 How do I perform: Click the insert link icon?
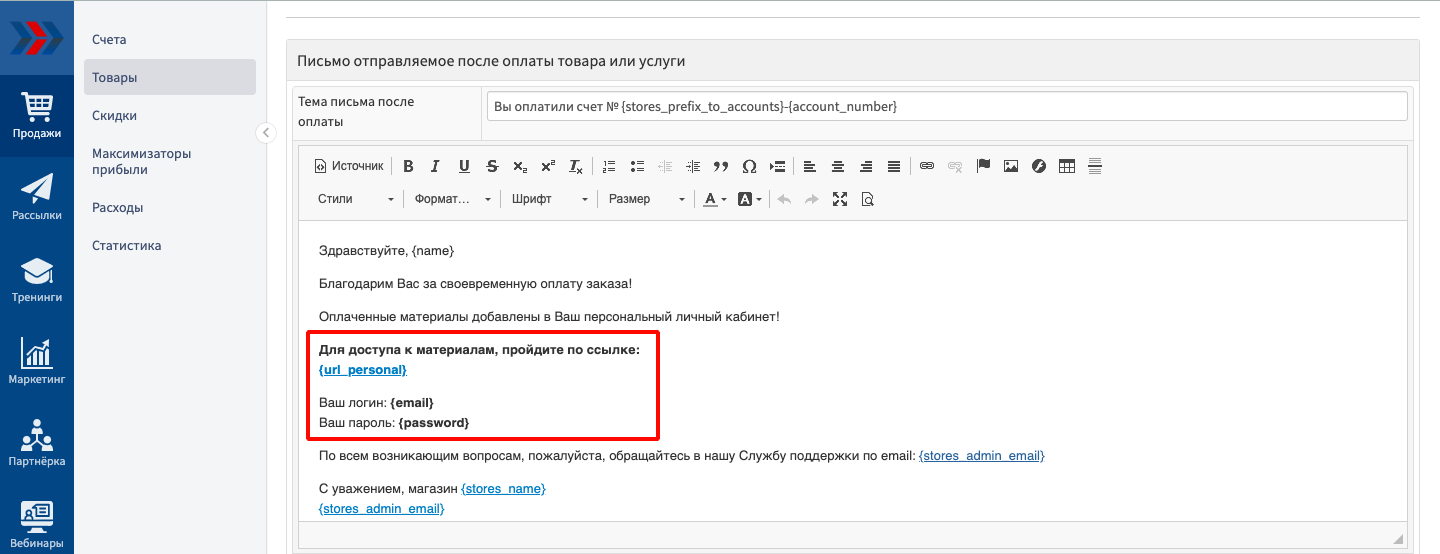pos(927,166)
